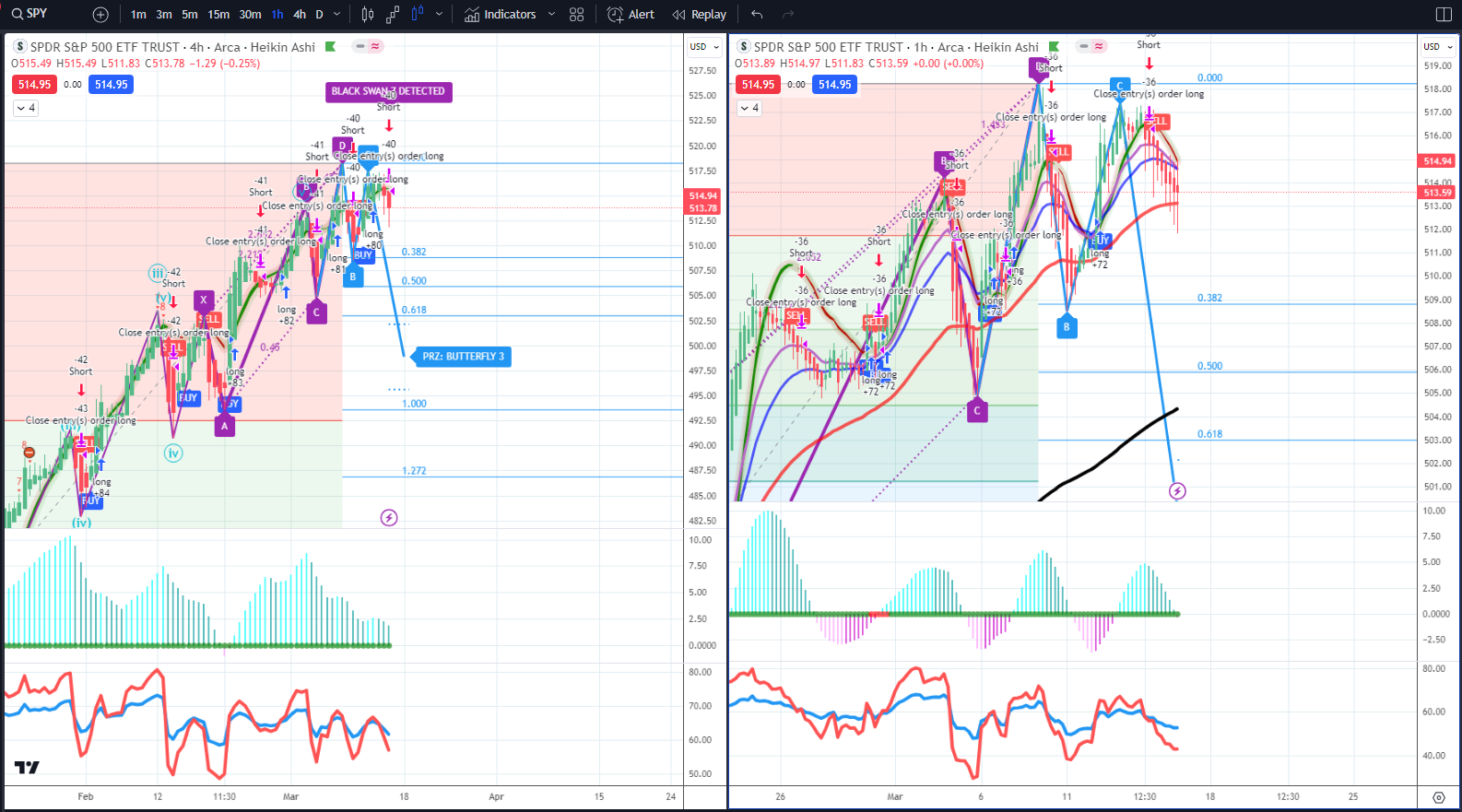The width and height of the screenshot is (1462, 812).
Task: Click the left chart S symbol logo
Action: click(20, 47)
